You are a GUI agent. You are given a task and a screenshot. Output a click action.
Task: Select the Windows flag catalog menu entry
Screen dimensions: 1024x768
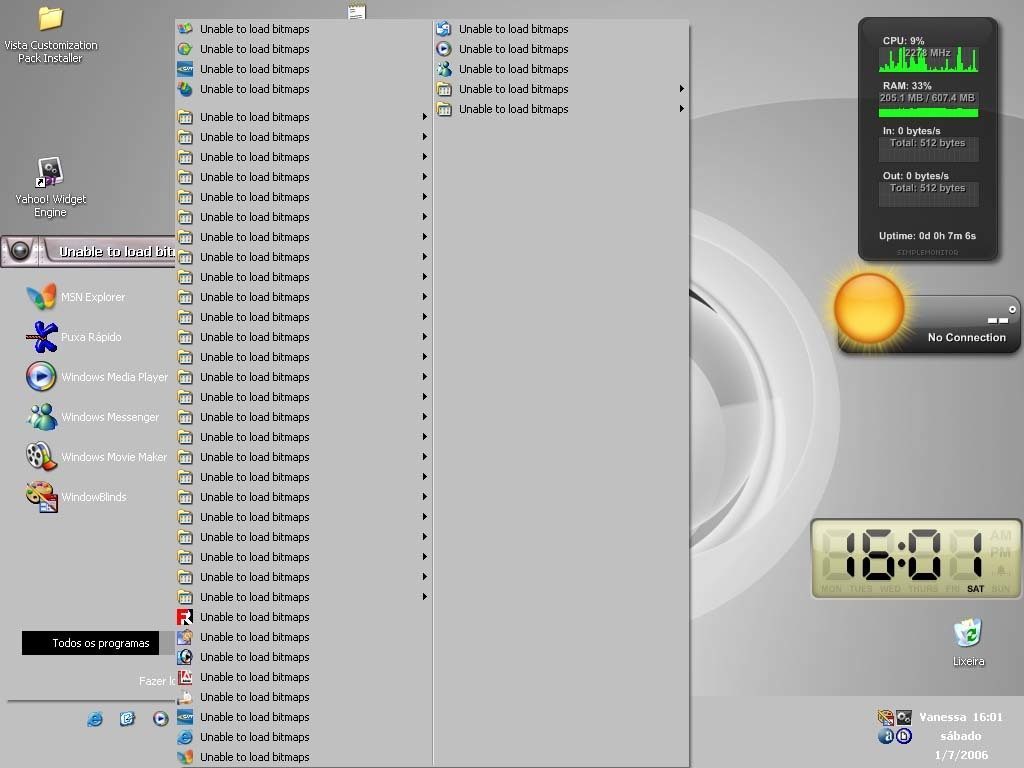click(x=303, y=29)
